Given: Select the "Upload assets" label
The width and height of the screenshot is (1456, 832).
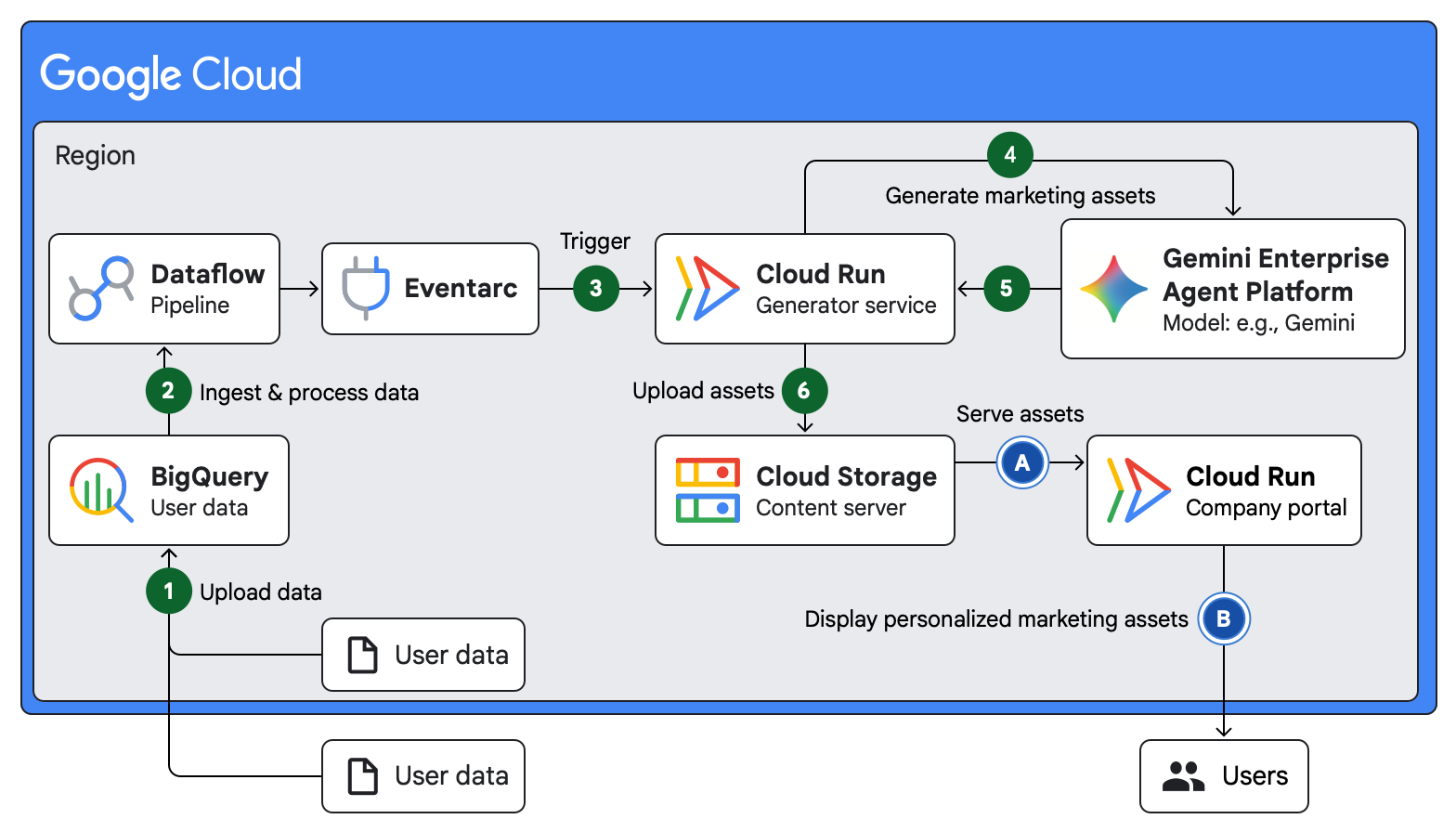Looking at the screenshot, I should click(x=703, y=391).
